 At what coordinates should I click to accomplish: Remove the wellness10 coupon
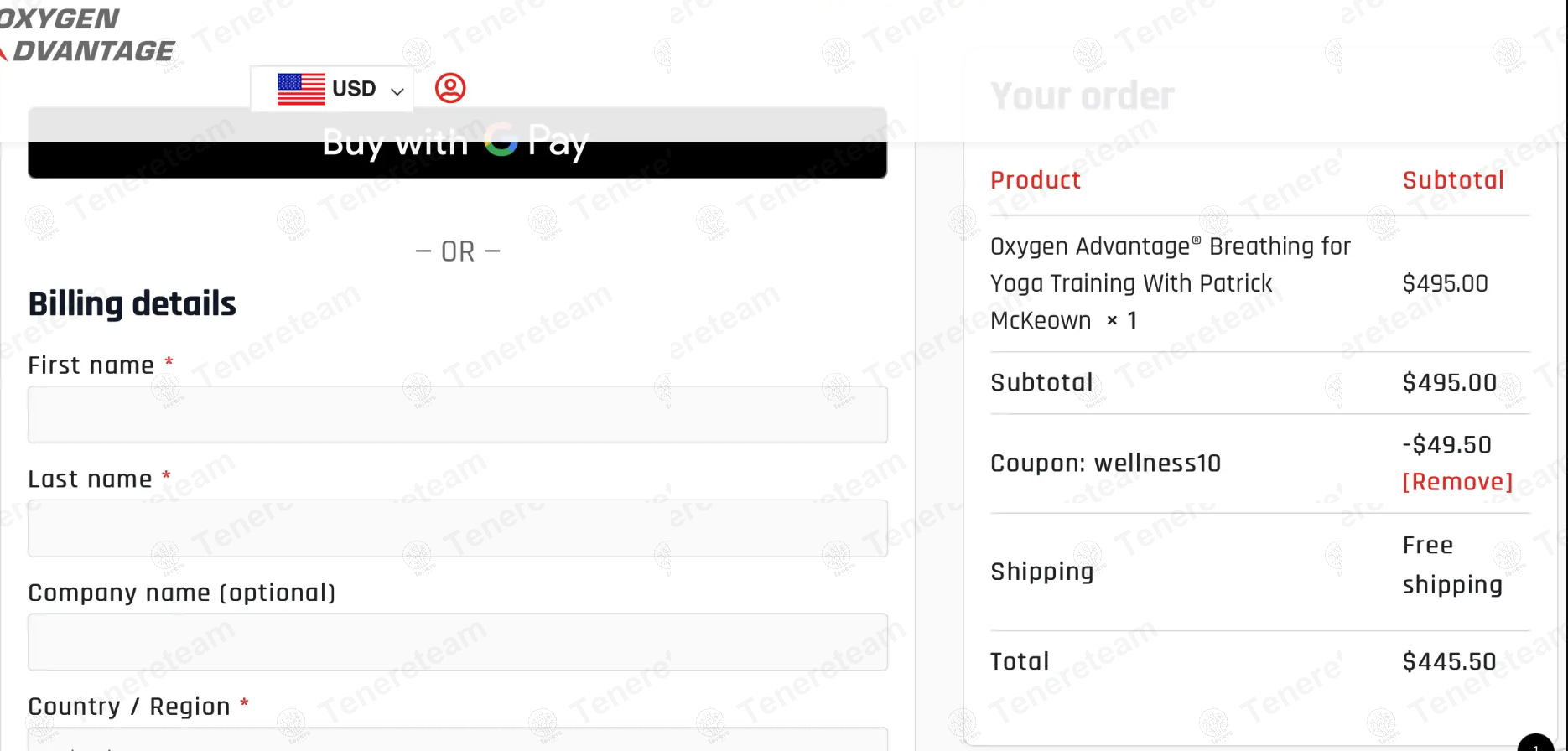coord(1457,482)
